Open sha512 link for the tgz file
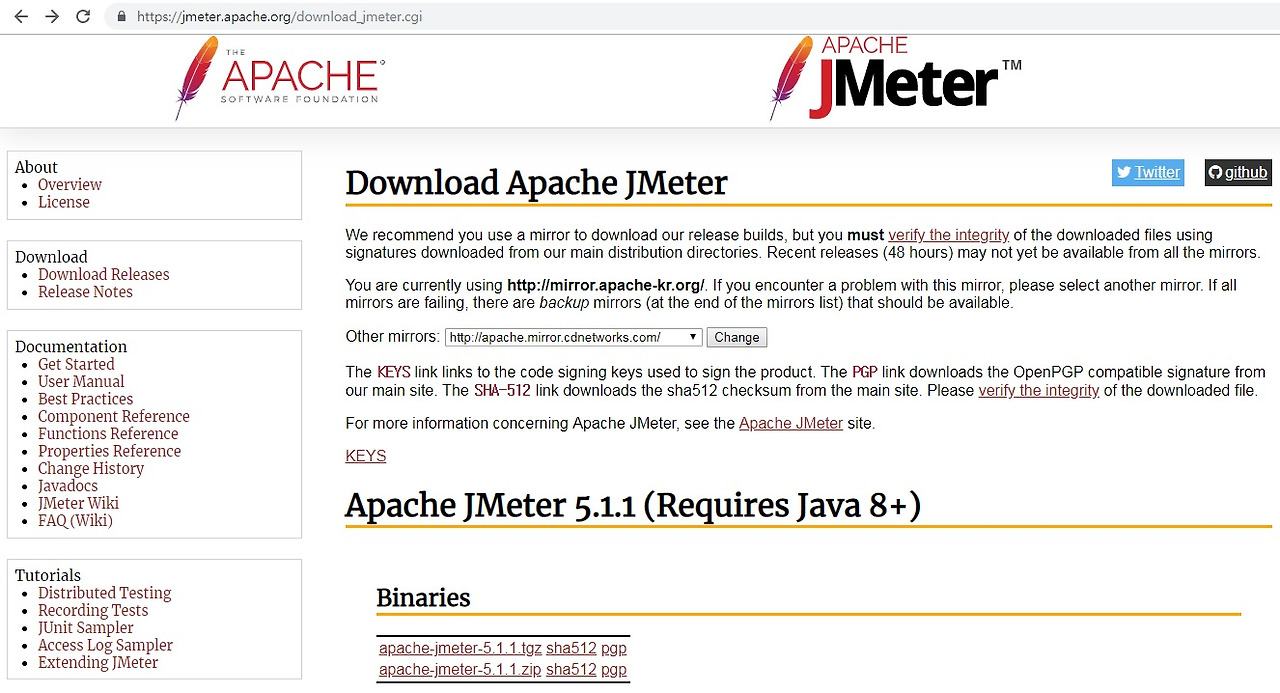This screenshot has width=1280, height=693. 571,648
